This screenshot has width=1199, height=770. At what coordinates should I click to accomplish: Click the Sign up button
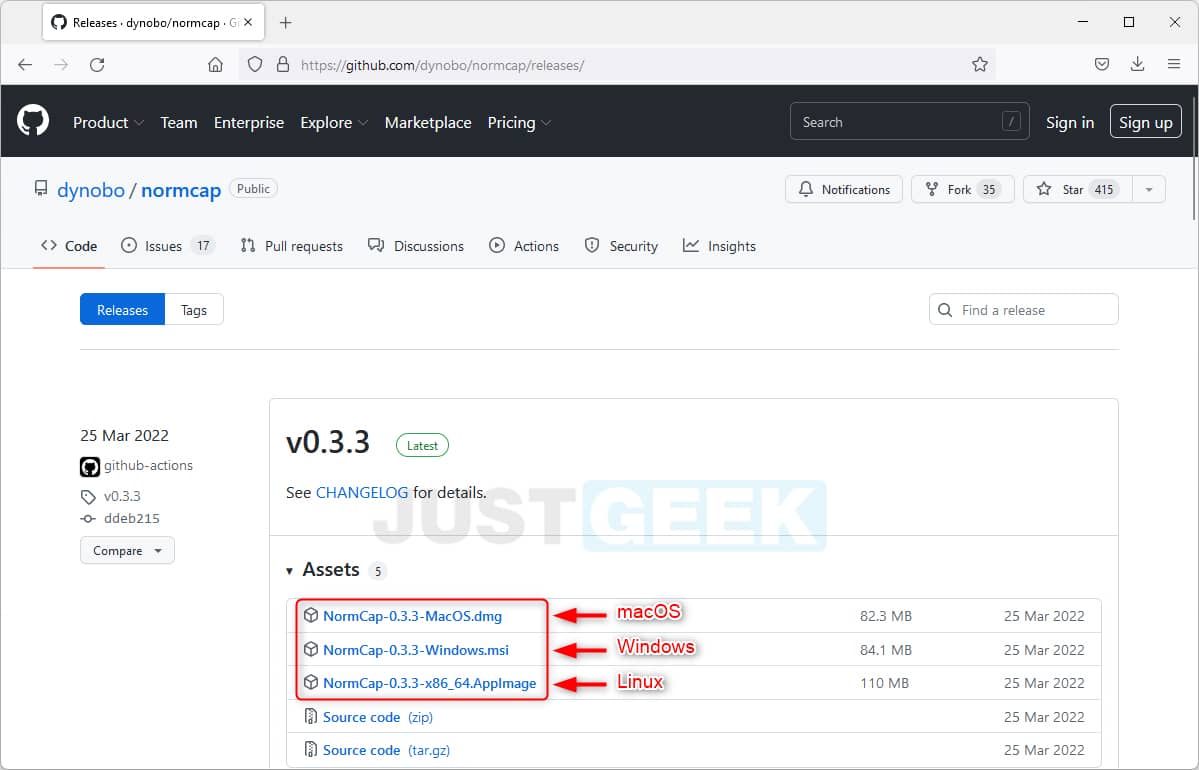pyautogui.click(x=1145, y=122)
